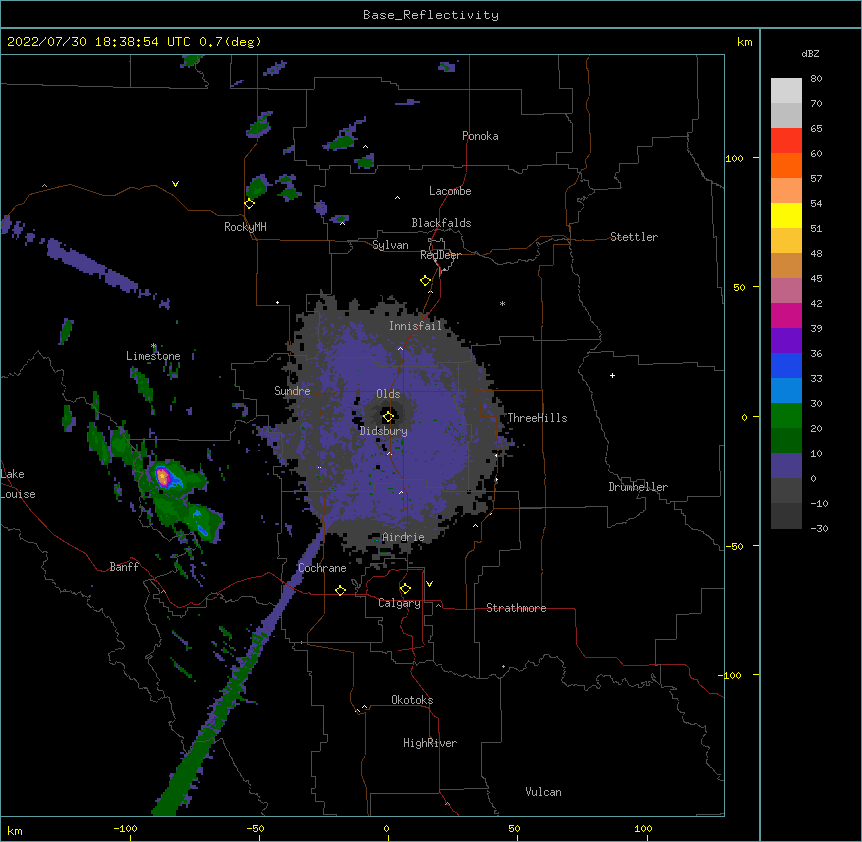Viewport: 862px width, 842px height.
Task: Click the Innisfail city label
Action: (x=415, y=326)
